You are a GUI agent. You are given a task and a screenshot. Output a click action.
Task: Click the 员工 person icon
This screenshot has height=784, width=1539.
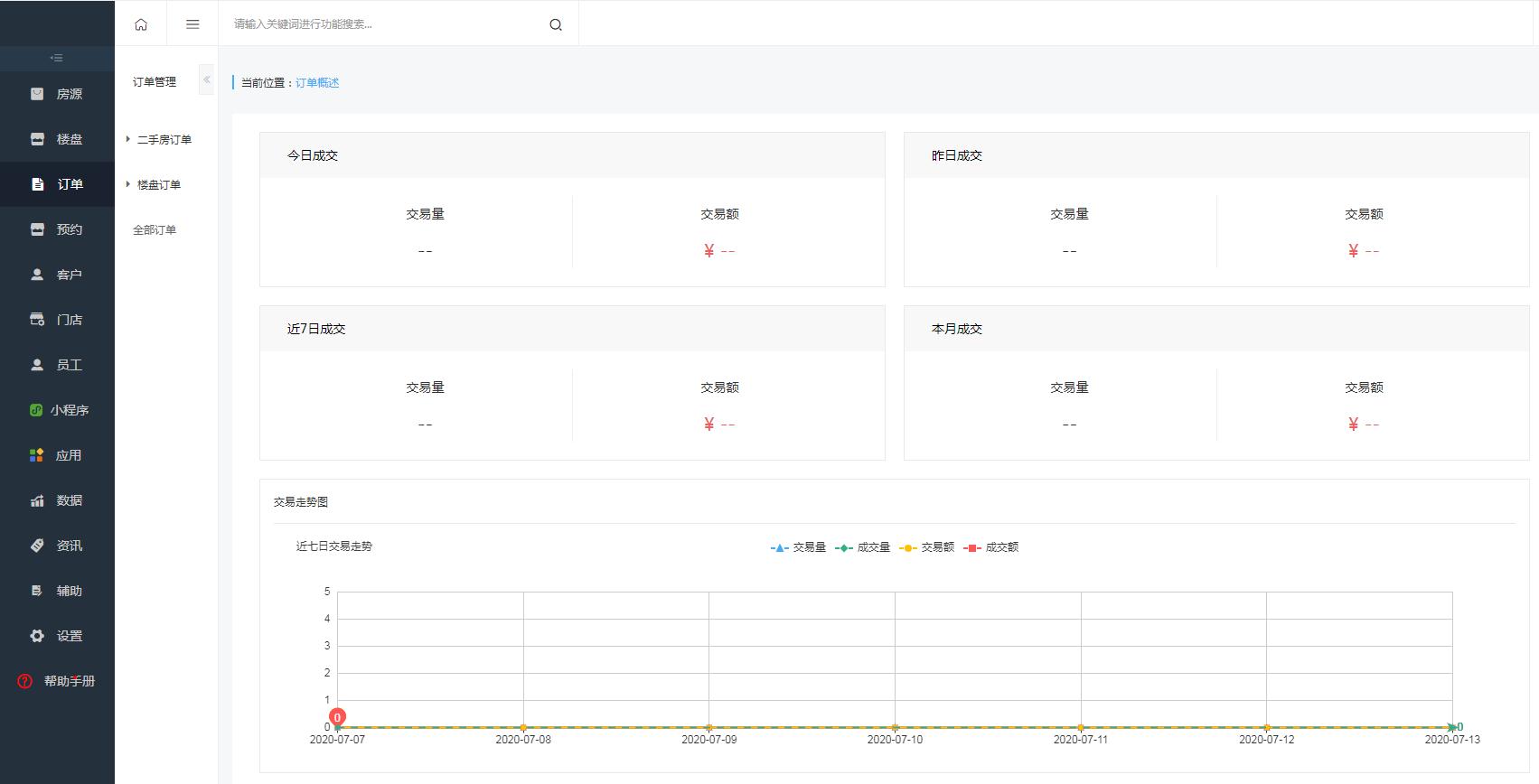point(37,365)
